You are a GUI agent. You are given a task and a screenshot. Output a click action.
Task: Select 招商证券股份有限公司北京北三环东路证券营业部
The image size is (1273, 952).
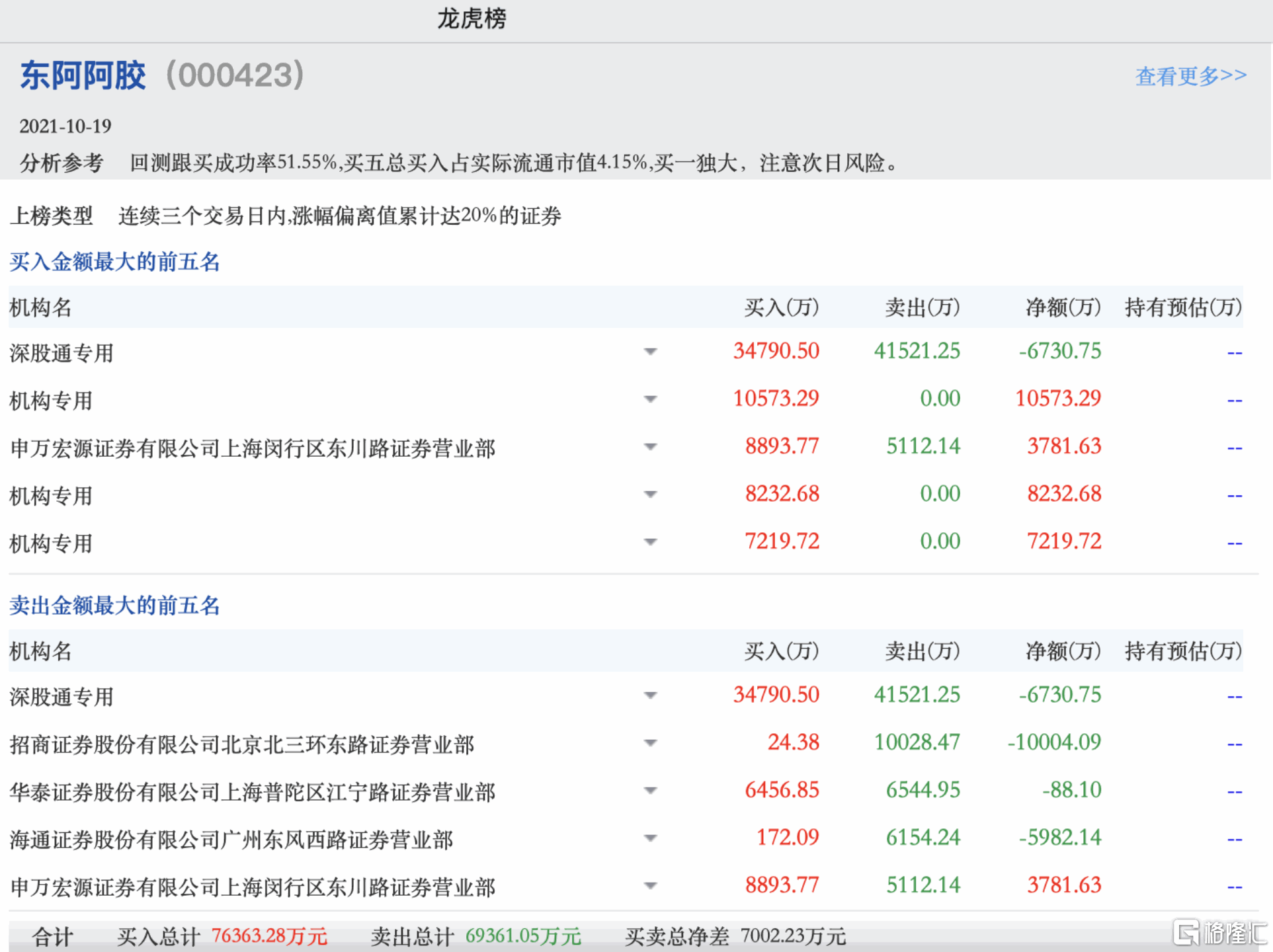click(242, 744)
